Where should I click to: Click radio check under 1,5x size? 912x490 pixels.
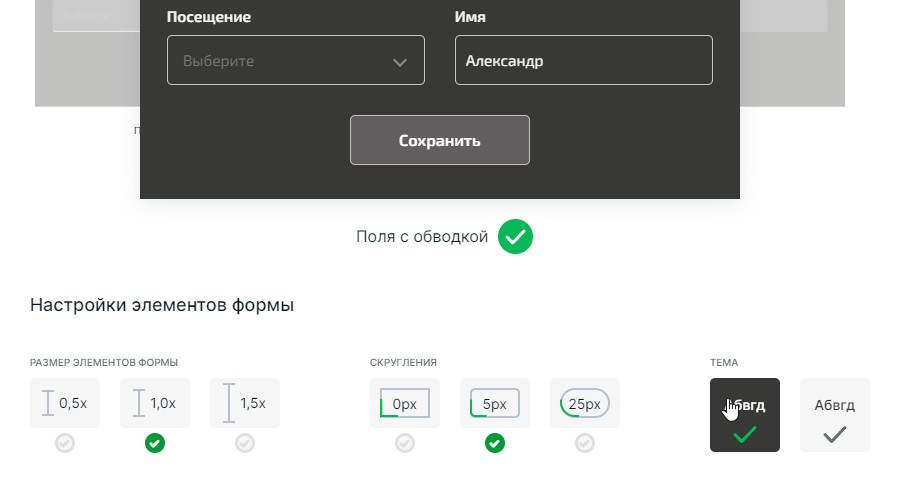pos(245,443)
